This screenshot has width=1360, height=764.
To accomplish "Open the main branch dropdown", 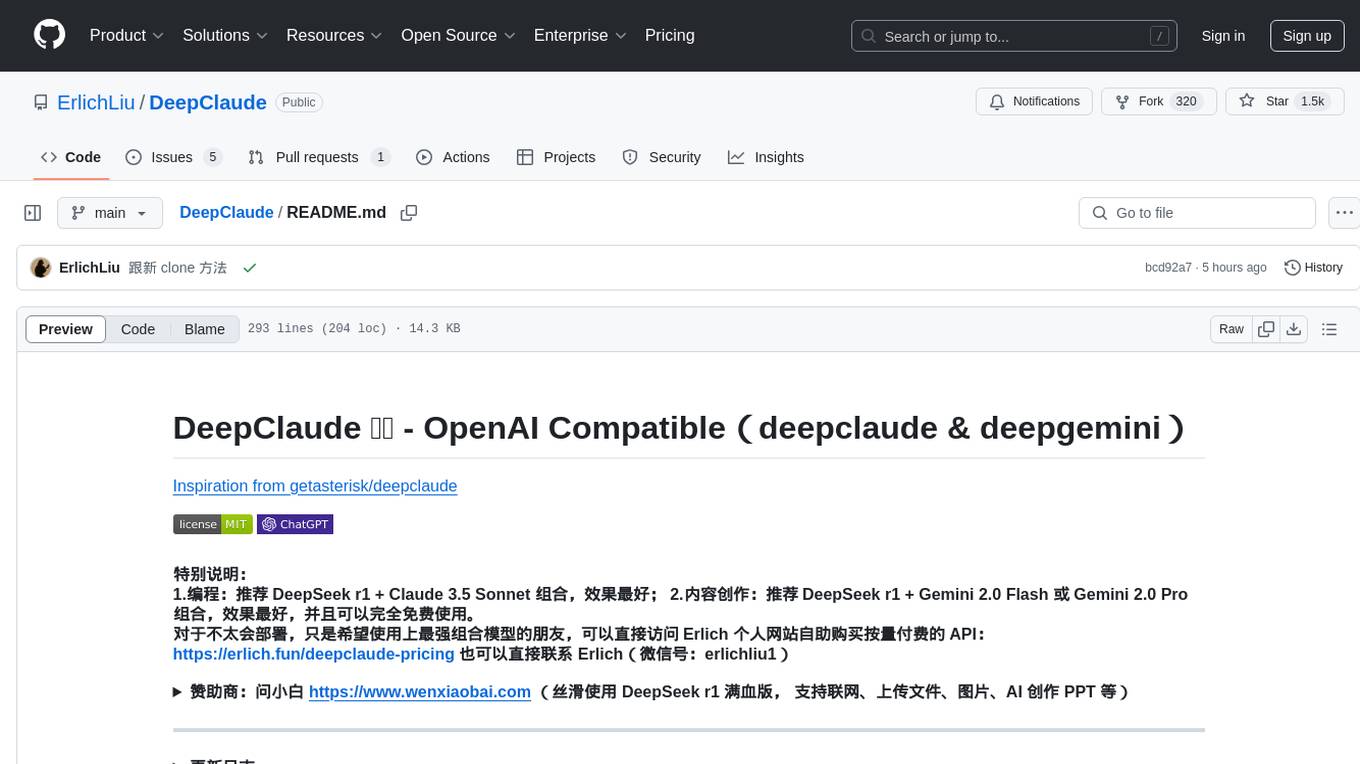I will [110, 213].
